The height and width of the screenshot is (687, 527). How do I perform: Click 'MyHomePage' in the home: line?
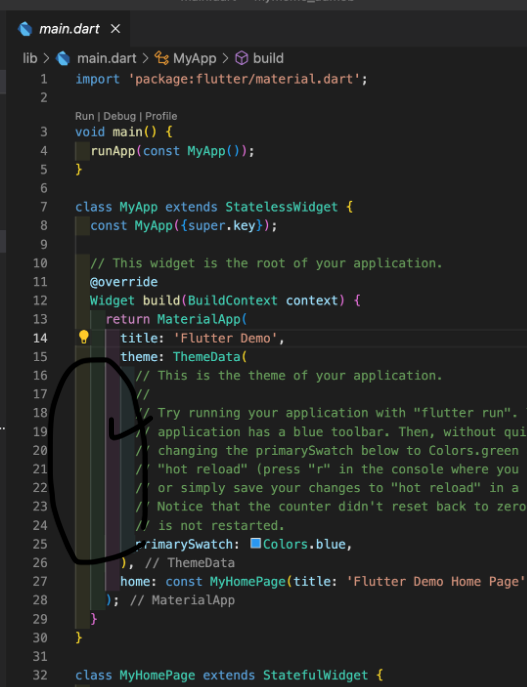tap(248, 581)
